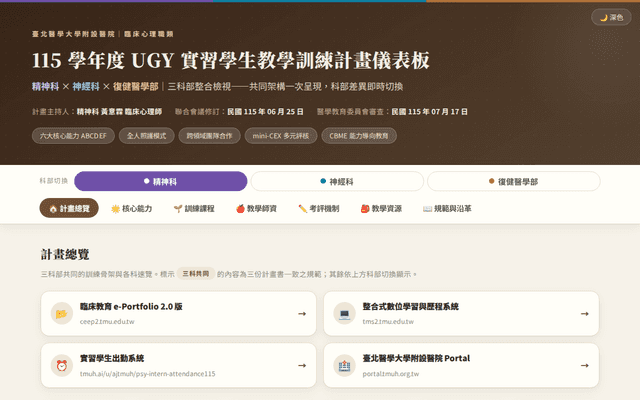Click the brown dot in 復健醫學部 switch
Image resolution: width=640 pixels, height=400 pixels.
[x=491, y=181]
